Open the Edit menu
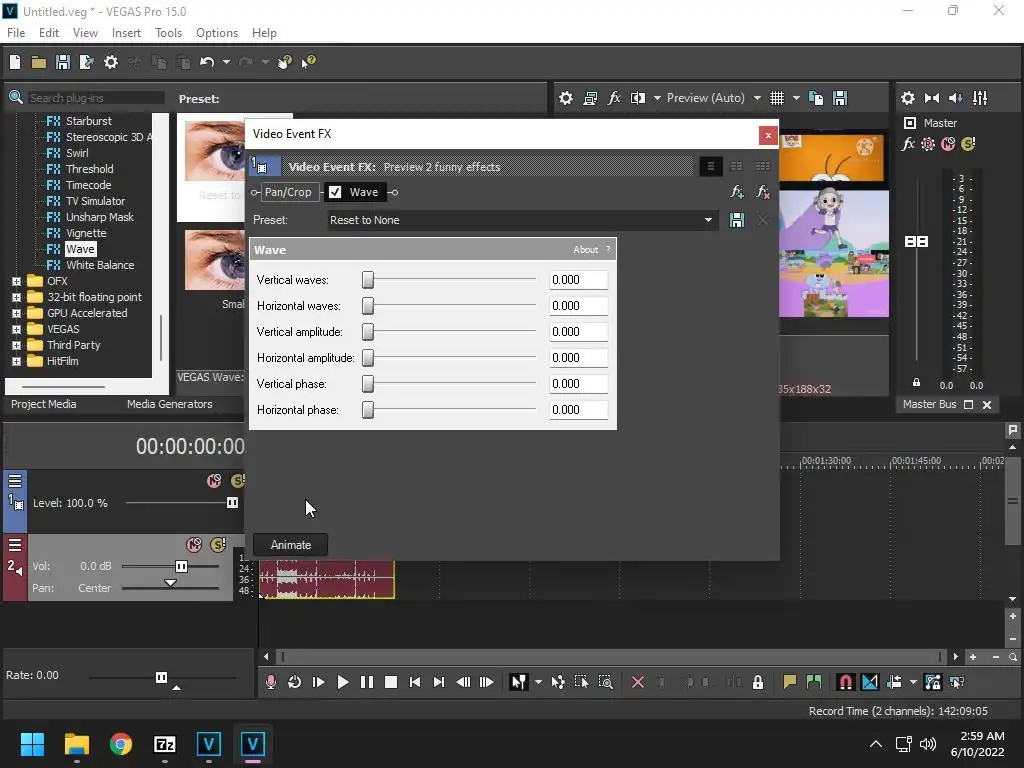This screenshot has width=1024, height=768. (x=49, y=33)
